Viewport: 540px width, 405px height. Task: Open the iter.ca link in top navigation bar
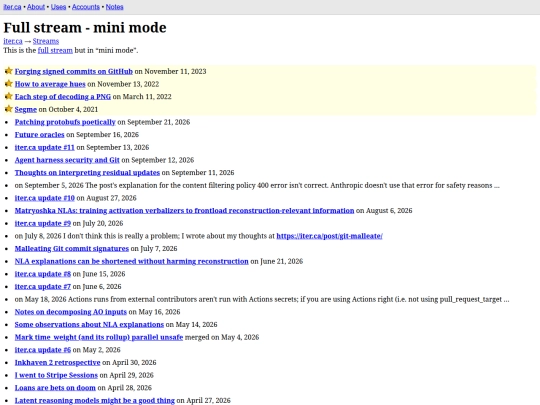(12, 7)
